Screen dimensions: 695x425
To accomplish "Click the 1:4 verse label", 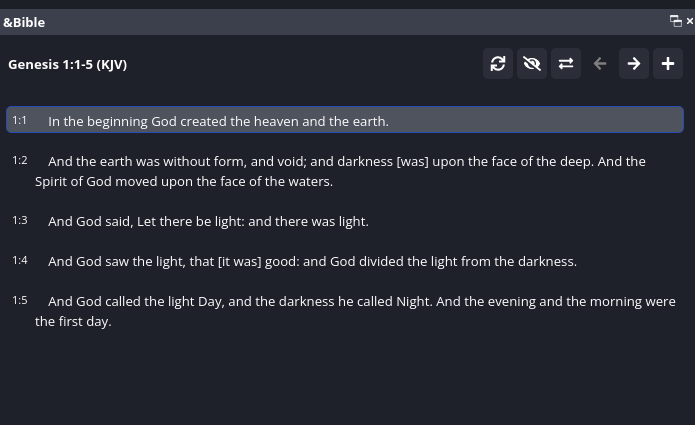I will click(20, 260).
